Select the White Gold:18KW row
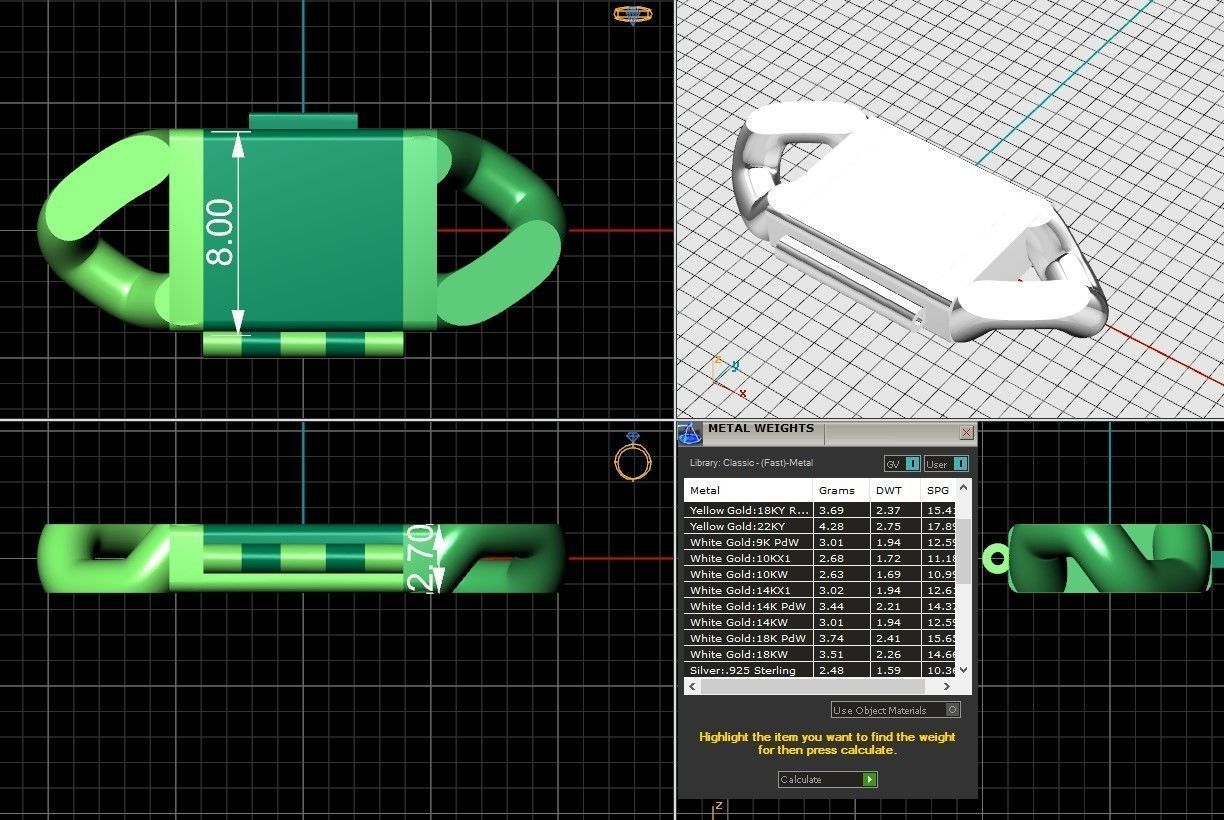1224x820 pixels. coord(820,654)
